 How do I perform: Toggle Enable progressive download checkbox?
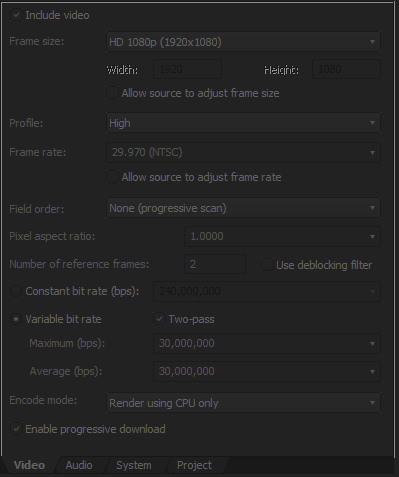(16, 429)
